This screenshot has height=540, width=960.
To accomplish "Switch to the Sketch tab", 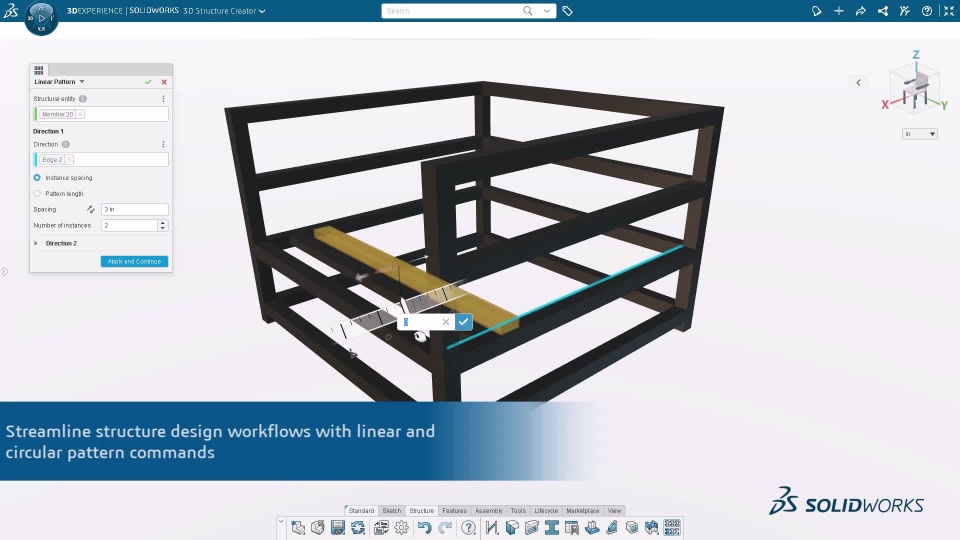I will click(392, 511).
